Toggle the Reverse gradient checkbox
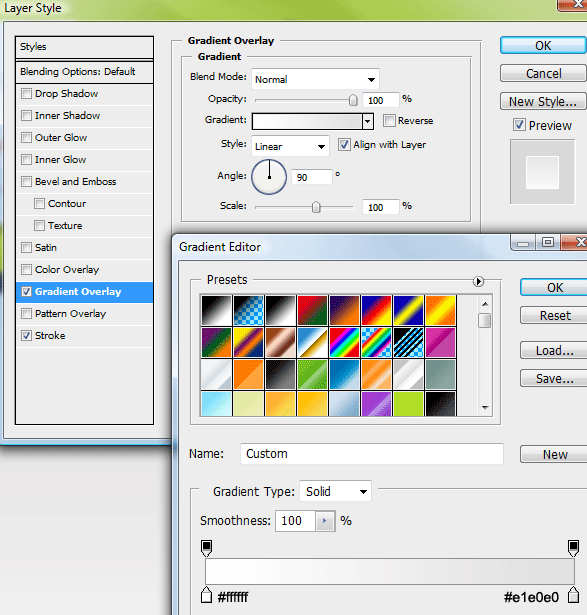 click(389, 120)
